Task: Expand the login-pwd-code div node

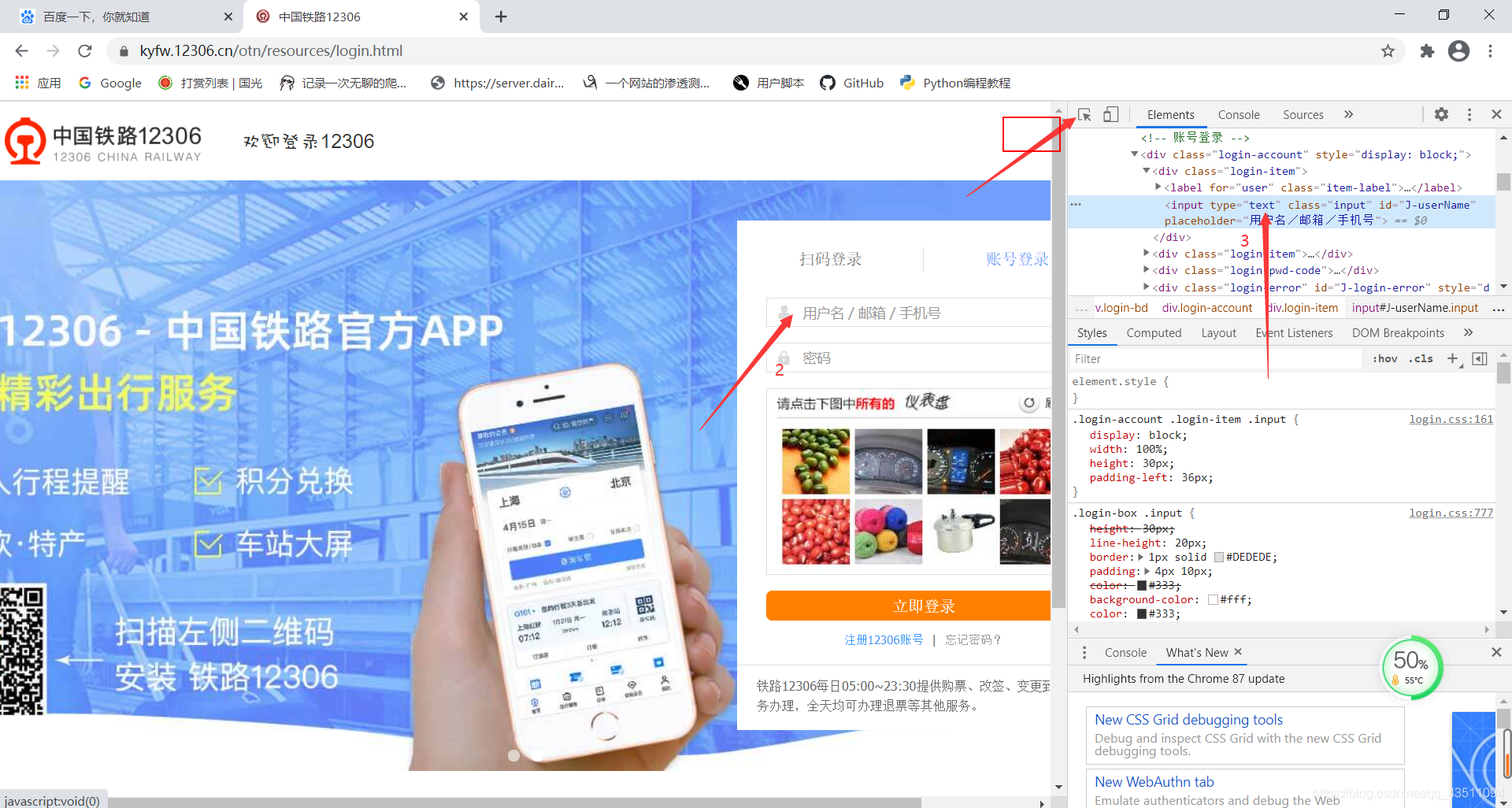Action: [x=1147, y=270]
